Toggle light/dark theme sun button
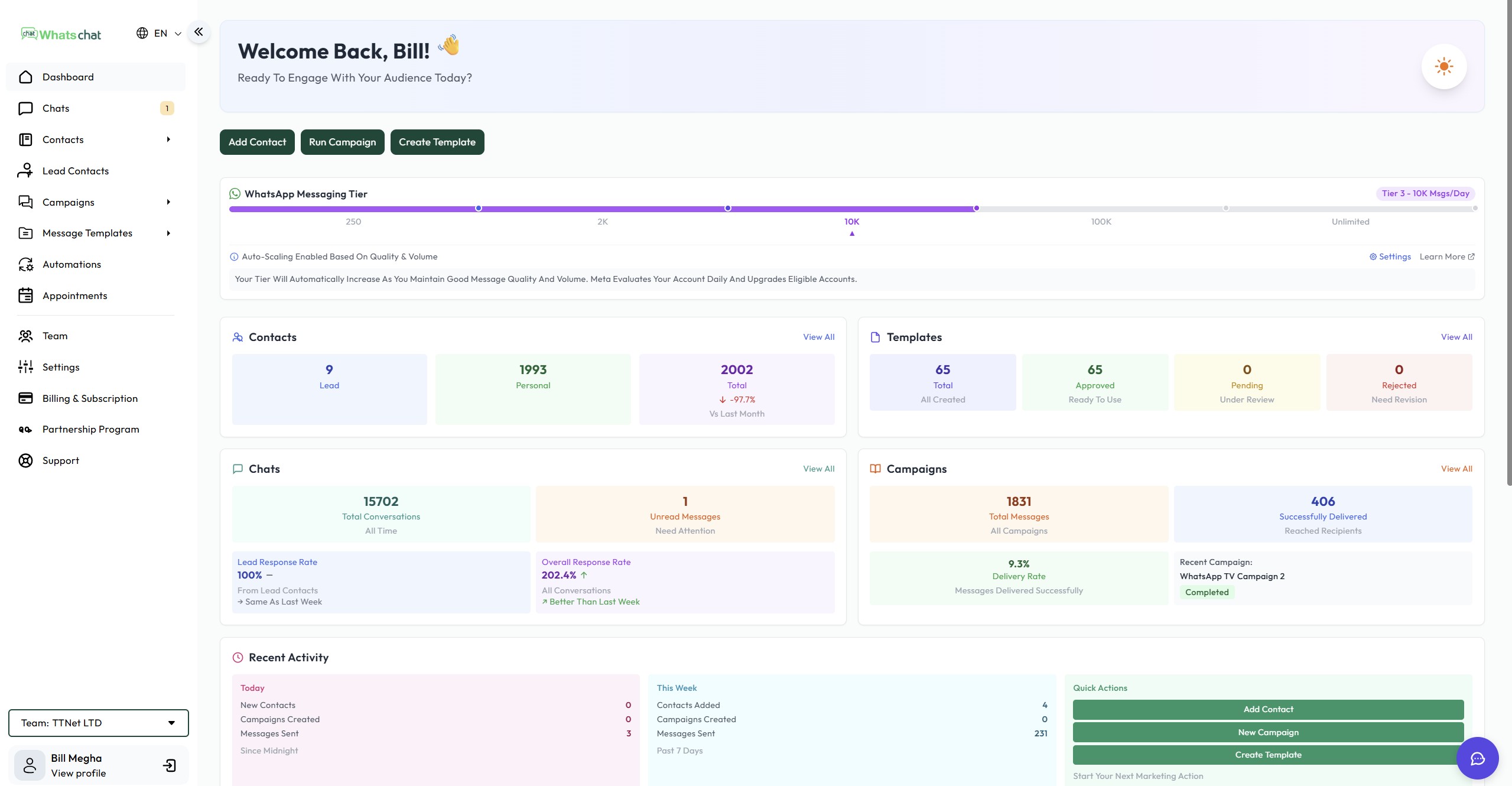The image size is (1512, 786). (1443, 67)
